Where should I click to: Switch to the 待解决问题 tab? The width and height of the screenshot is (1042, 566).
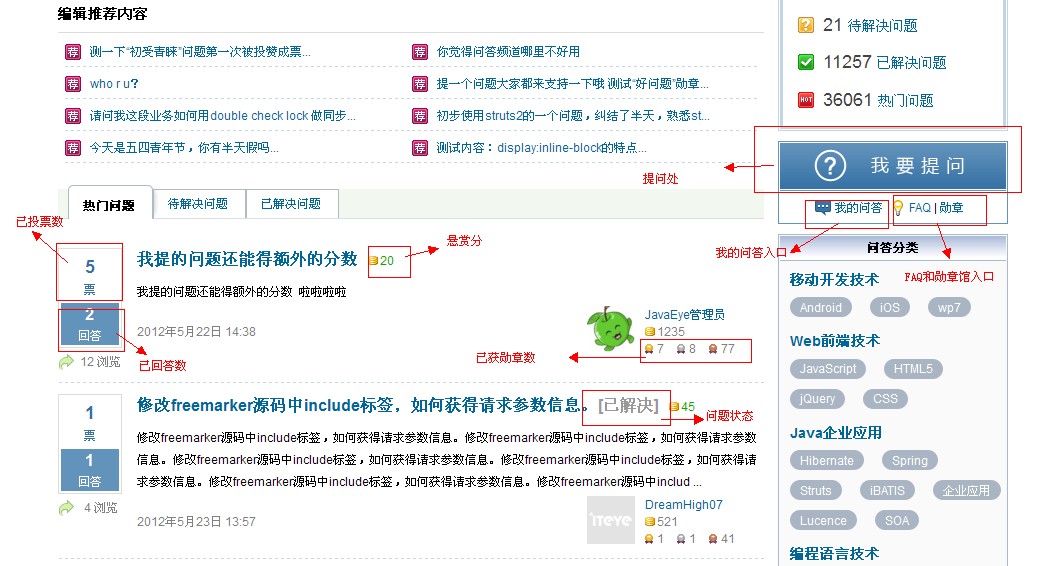[198, 204]
